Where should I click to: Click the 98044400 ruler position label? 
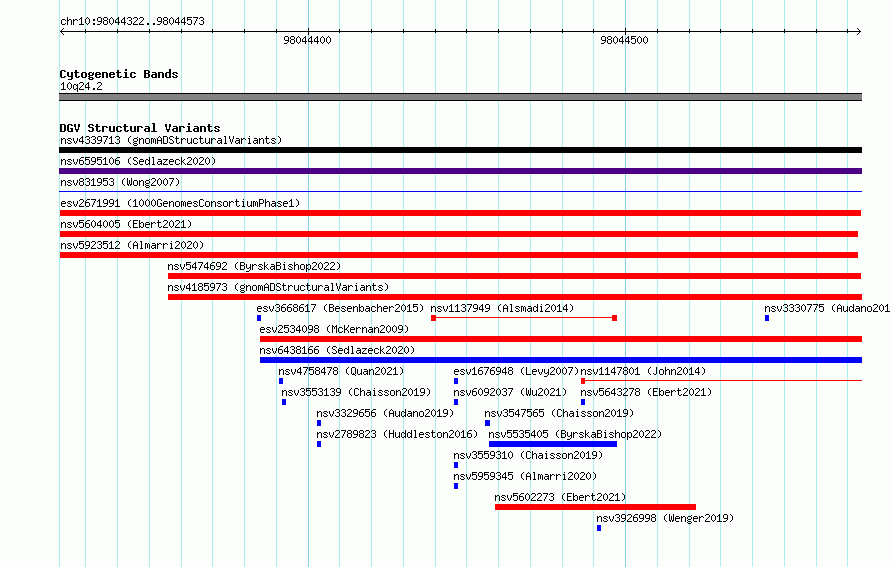[x=307, y=40]
